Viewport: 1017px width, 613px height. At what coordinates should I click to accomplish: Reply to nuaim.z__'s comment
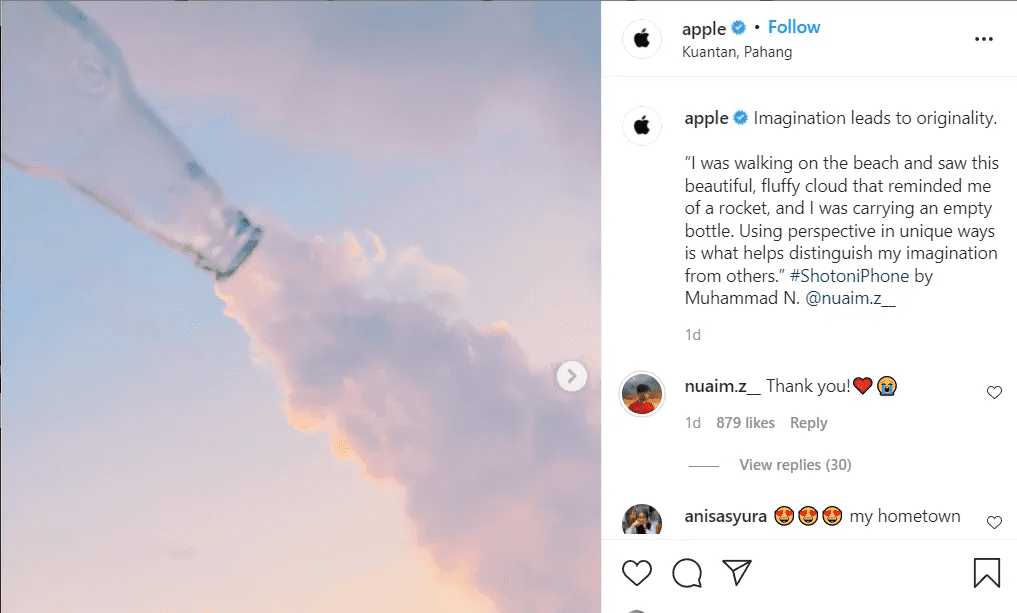click(808, 422)
